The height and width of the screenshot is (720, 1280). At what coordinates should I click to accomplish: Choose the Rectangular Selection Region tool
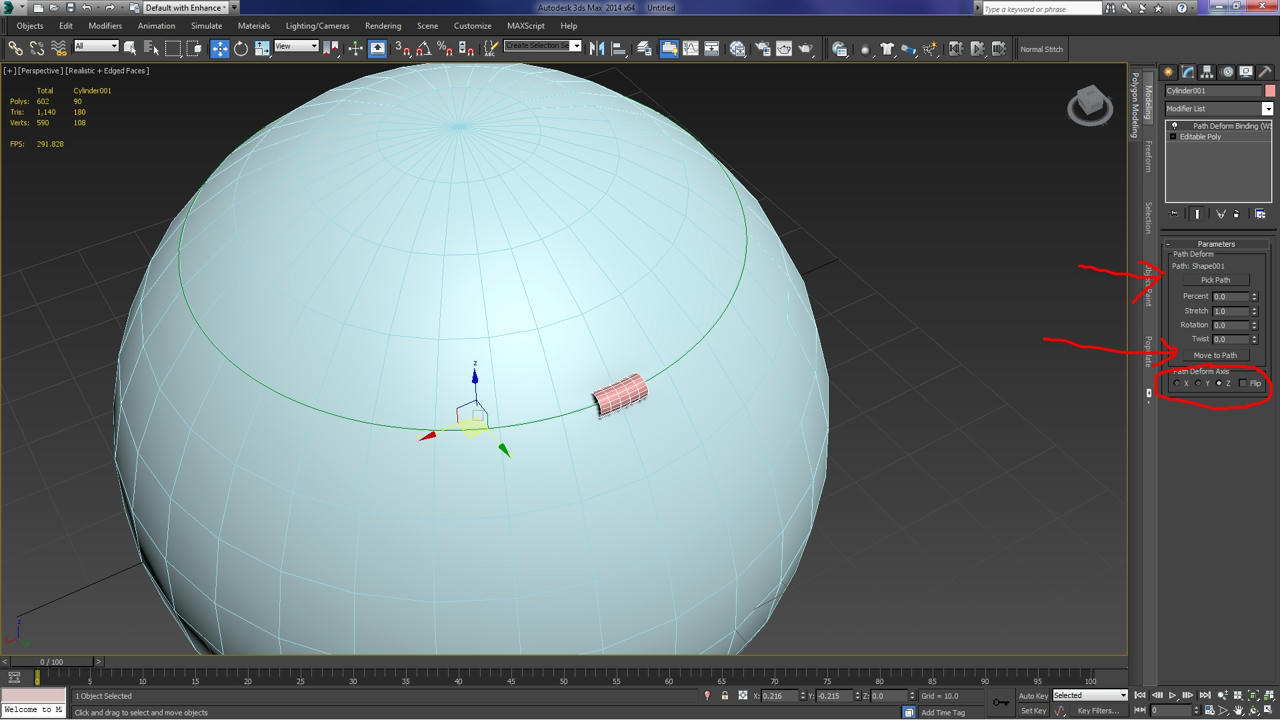click(x=173, y=48)
